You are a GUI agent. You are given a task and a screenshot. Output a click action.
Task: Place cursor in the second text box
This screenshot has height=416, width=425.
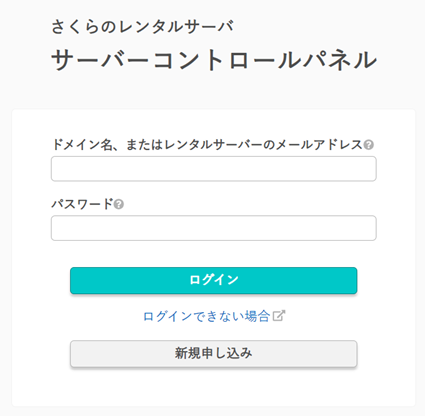[x=214, y=228]
